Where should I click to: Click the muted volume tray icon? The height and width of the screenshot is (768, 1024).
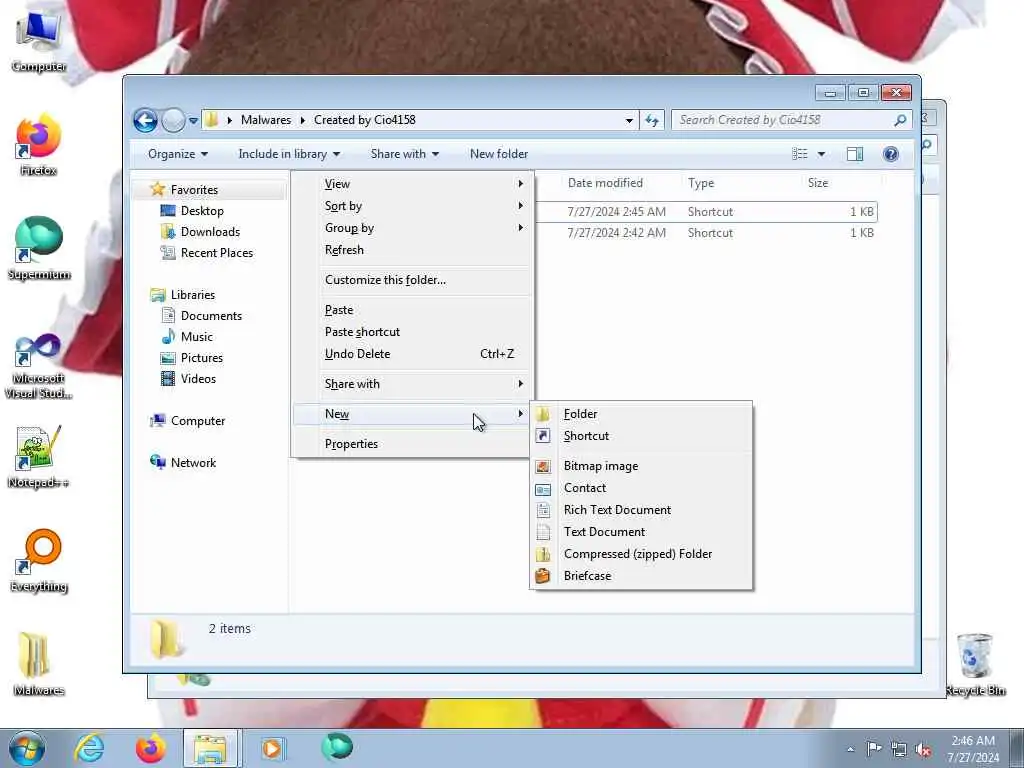click(923, 749)
